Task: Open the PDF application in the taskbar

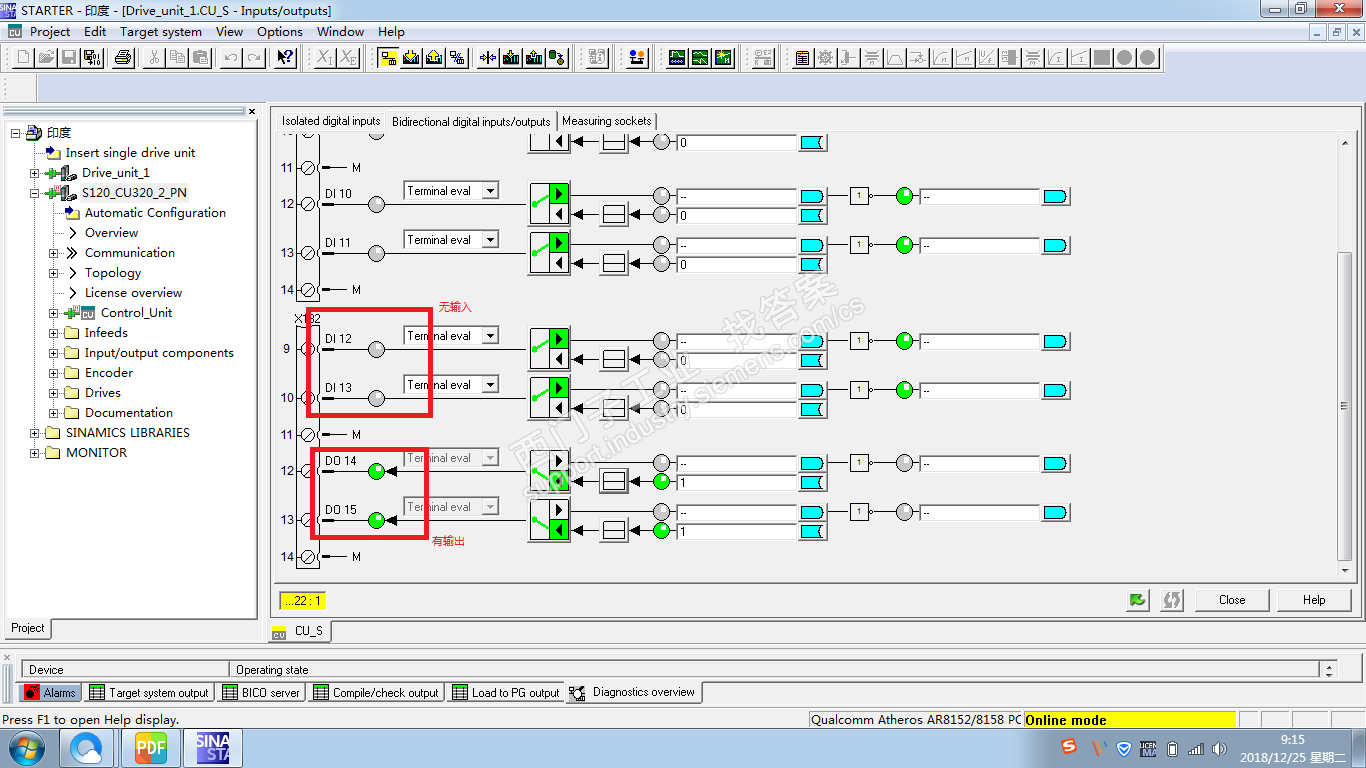Action: coord(151,748)
